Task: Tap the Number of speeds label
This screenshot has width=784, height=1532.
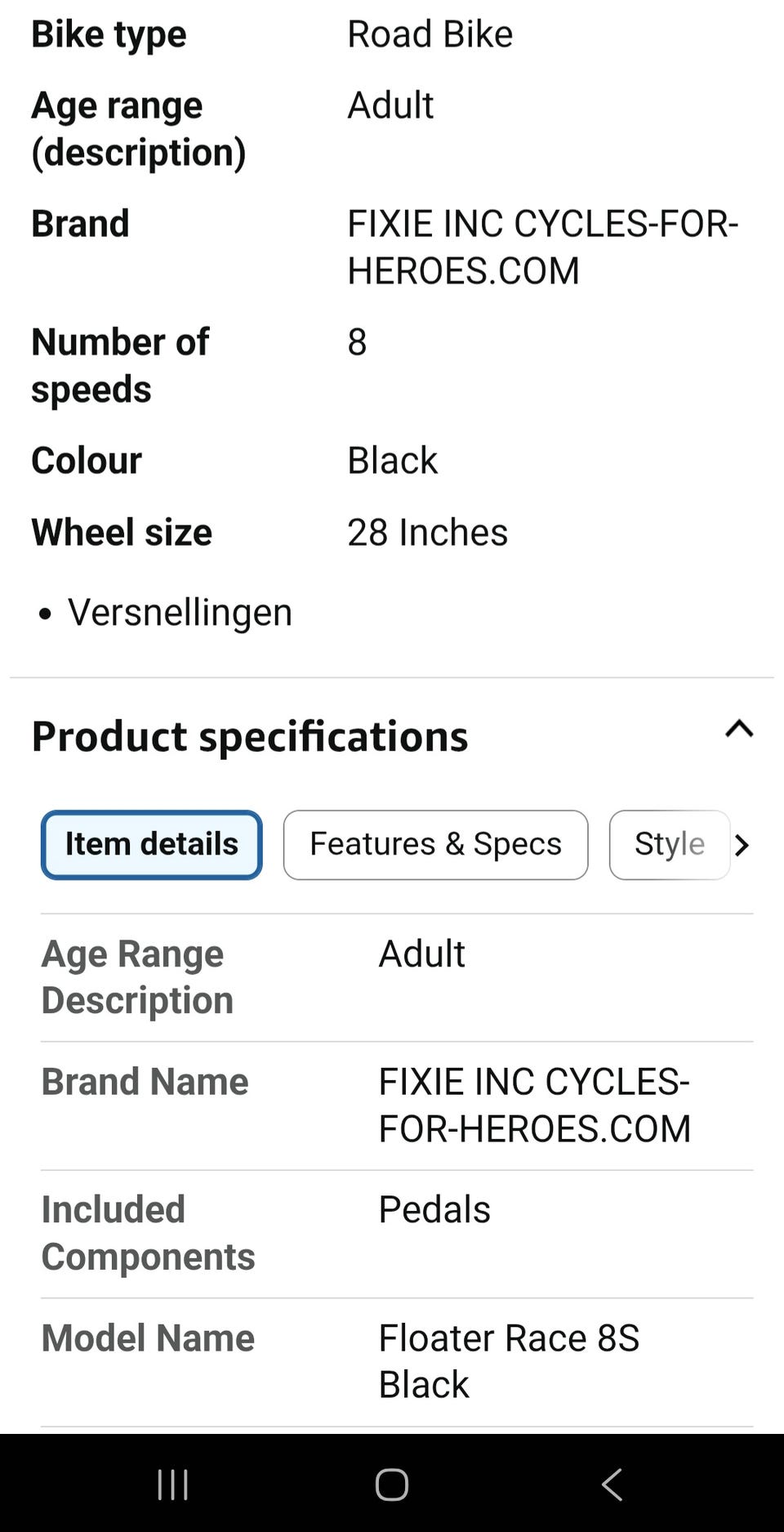Action: (120, 365)
